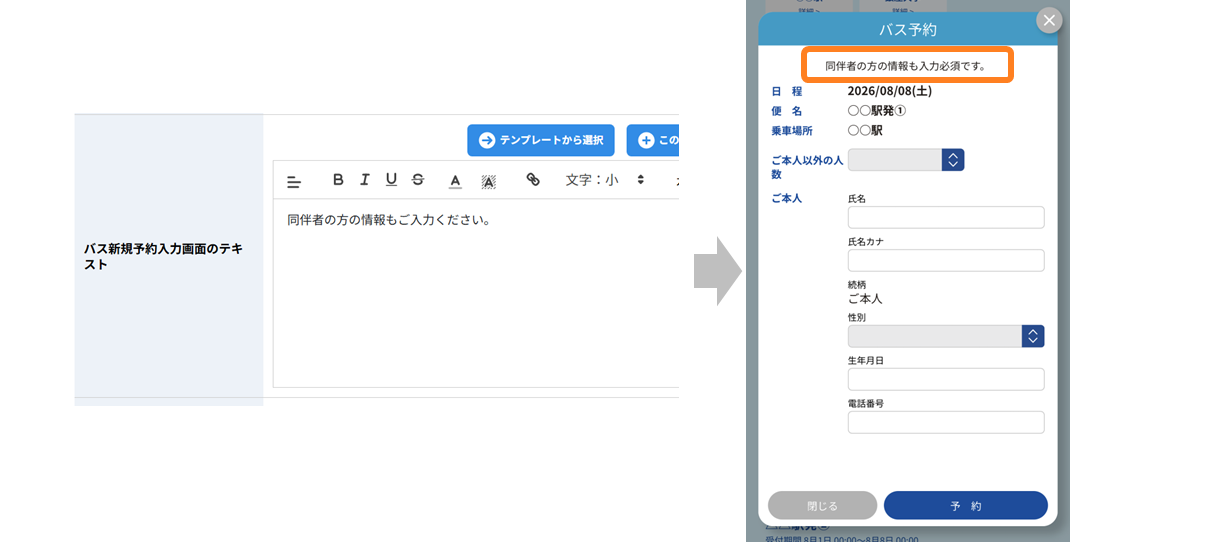This screenshot has width=1216, height=547.
Task: Click the 閉じる button
Action: [x=822, y=505]
